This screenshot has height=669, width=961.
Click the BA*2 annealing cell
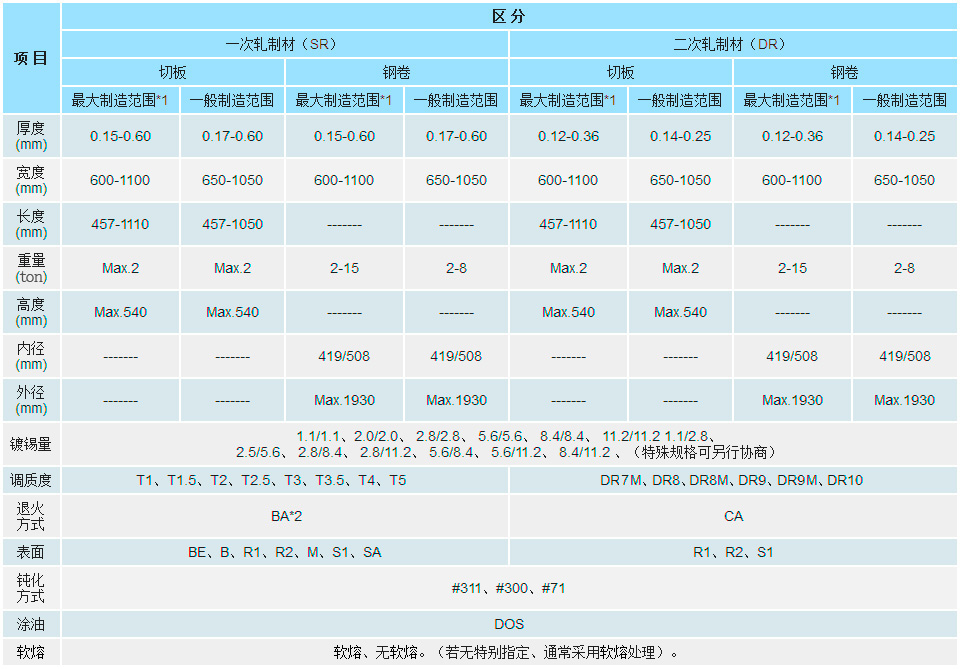click(x=285, y=516)
